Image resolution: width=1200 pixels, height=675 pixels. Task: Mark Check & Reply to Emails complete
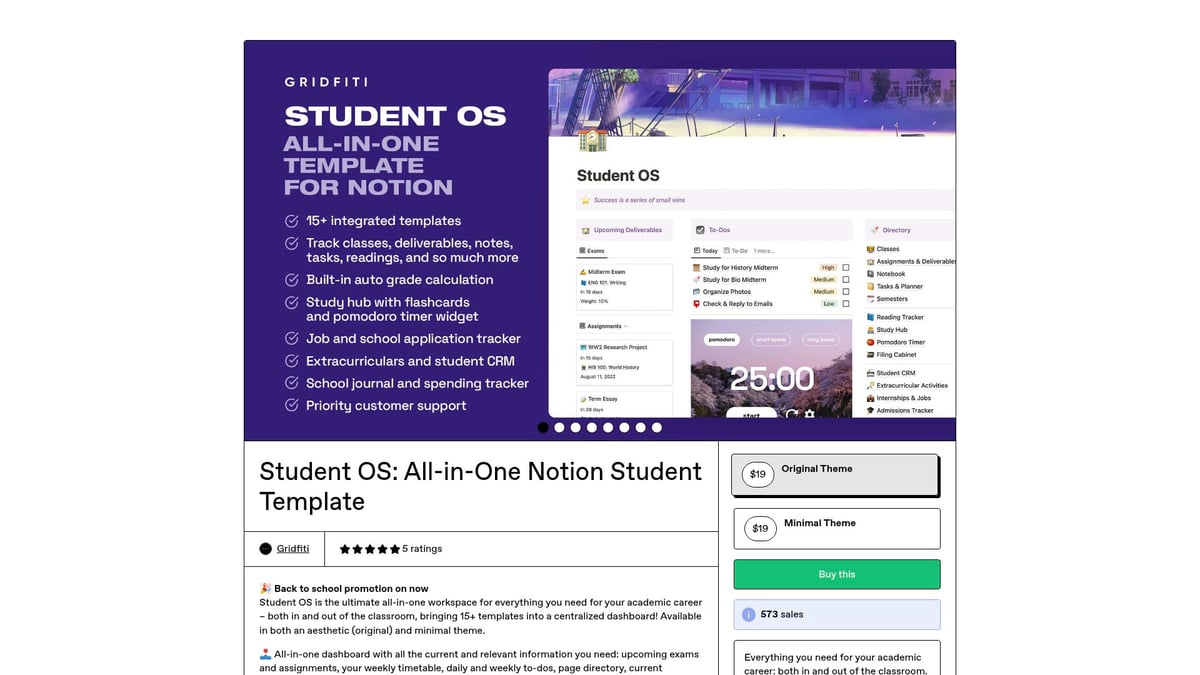point(846,304)
